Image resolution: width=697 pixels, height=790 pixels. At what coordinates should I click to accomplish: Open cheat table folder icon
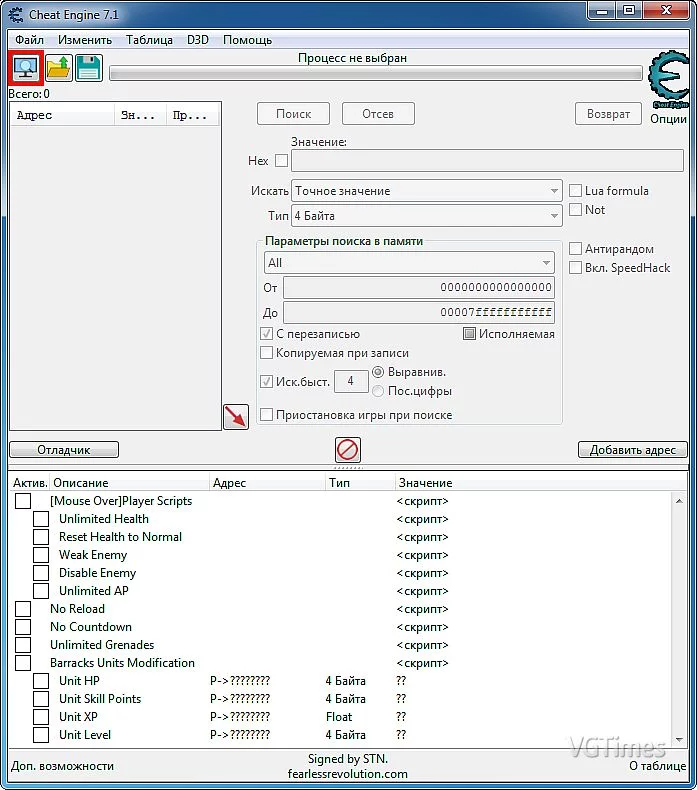pos(59,68)
